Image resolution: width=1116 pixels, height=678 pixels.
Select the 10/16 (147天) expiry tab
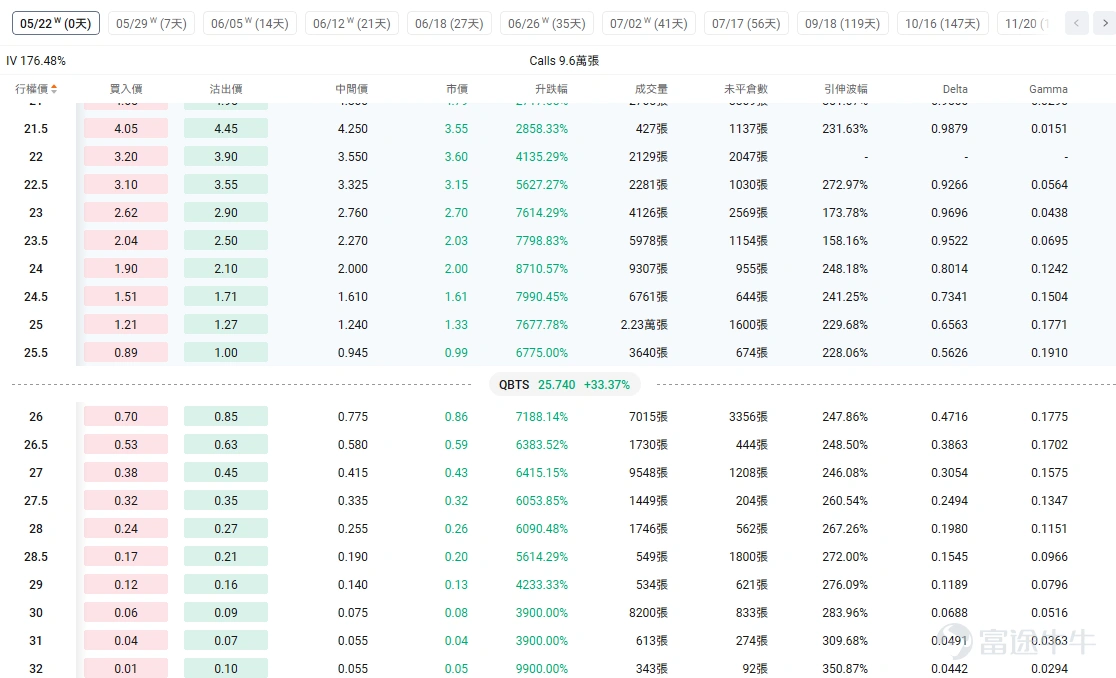(x=942, y=23)
